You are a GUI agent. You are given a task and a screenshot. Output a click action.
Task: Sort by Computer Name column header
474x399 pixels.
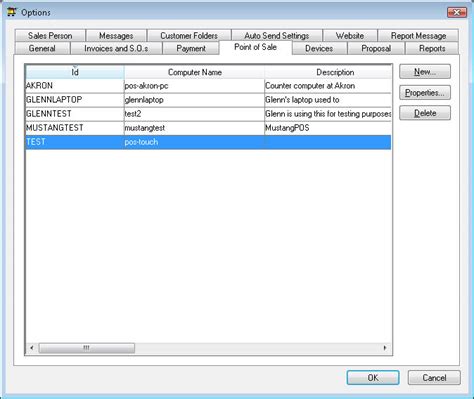point(194,72)
